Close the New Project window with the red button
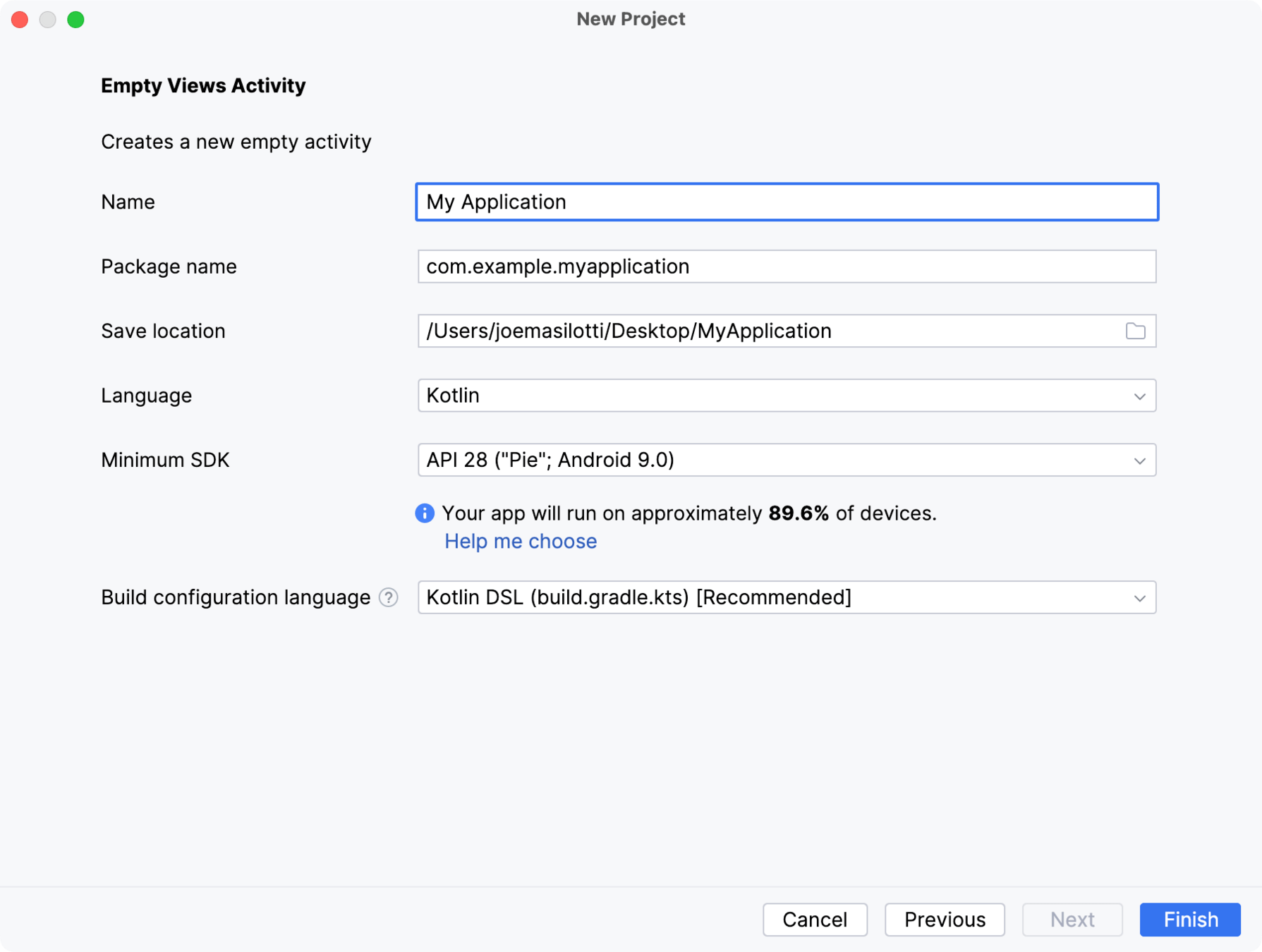The image size is (1262, 952). pyautogui.click(x=20, y=19)
